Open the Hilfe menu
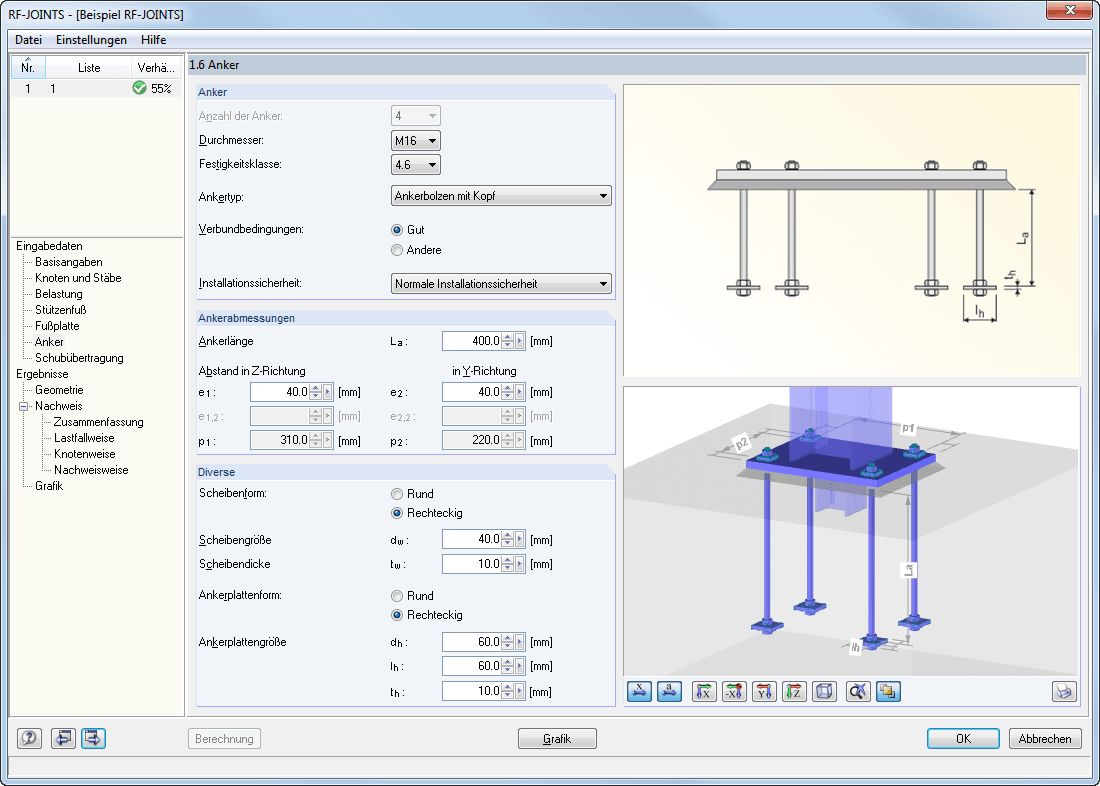Viewport: 1100px width, 786px height. pos(154,40)
